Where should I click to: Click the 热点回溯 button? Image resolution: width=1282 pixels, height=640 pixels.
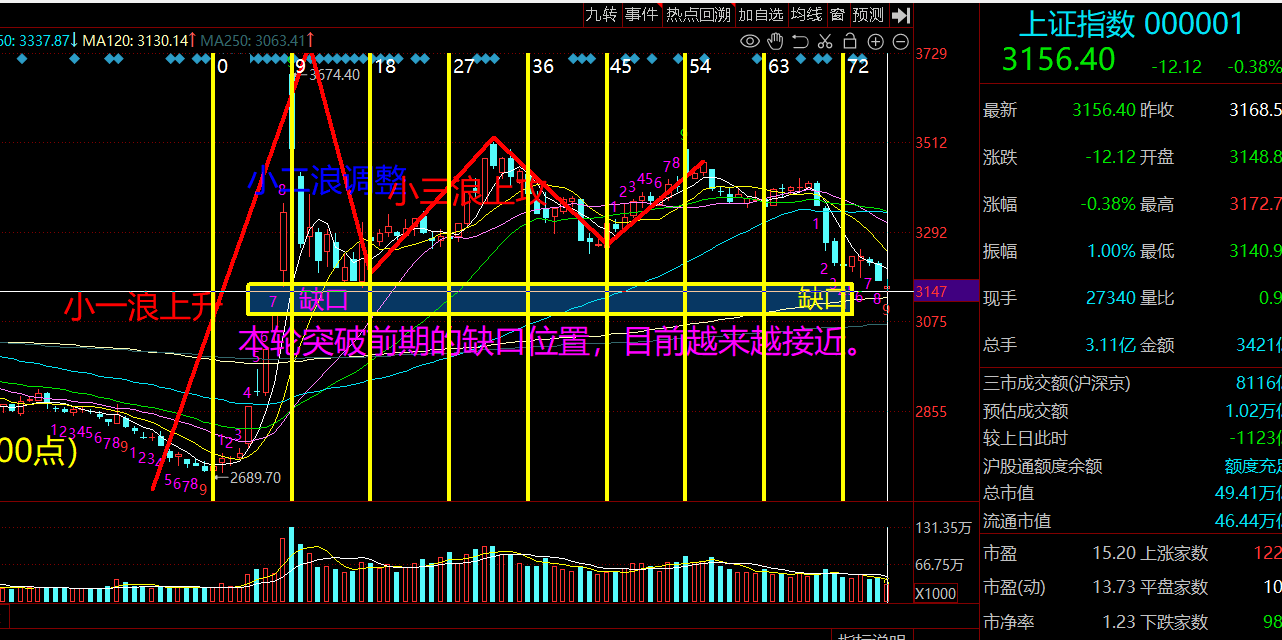click(698, 15)
